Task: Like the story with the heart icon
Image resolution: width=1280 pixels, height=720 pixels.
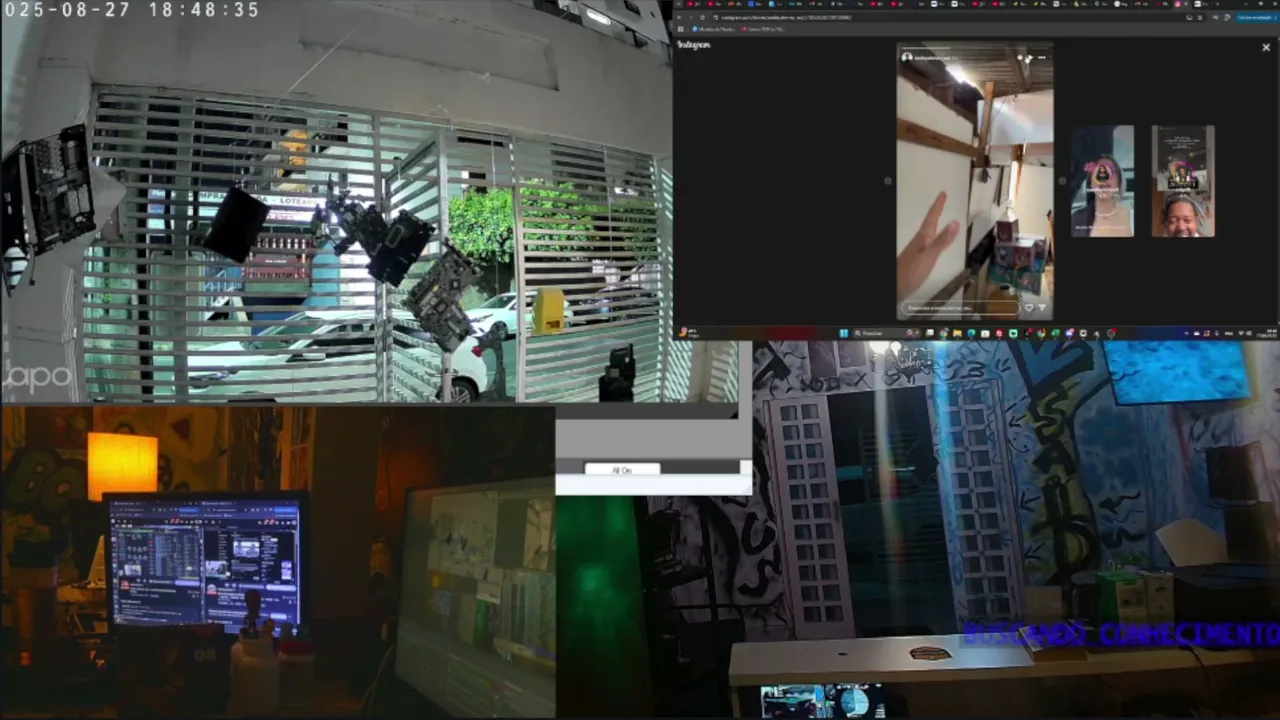Action: (x=1028, y=308)
